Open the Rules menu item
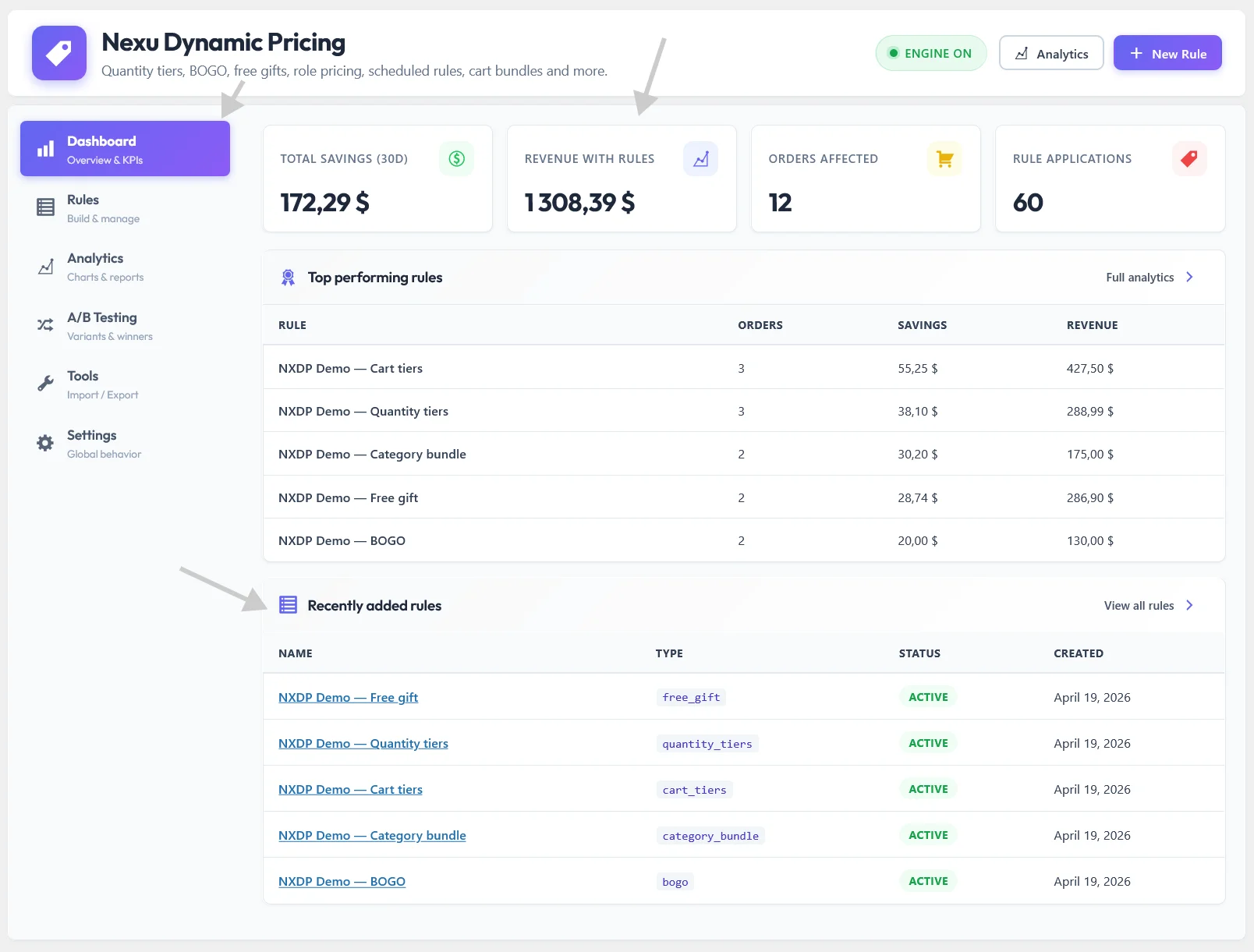 click(125, 208)
